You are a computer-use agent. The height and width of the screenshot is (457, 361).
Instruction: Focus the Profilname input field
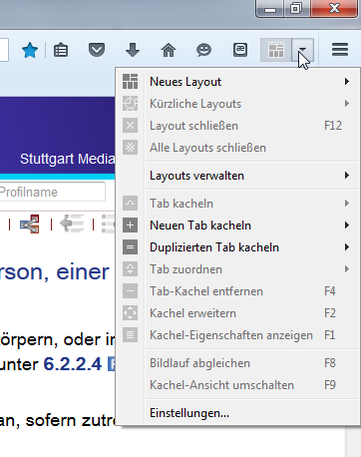53,192
